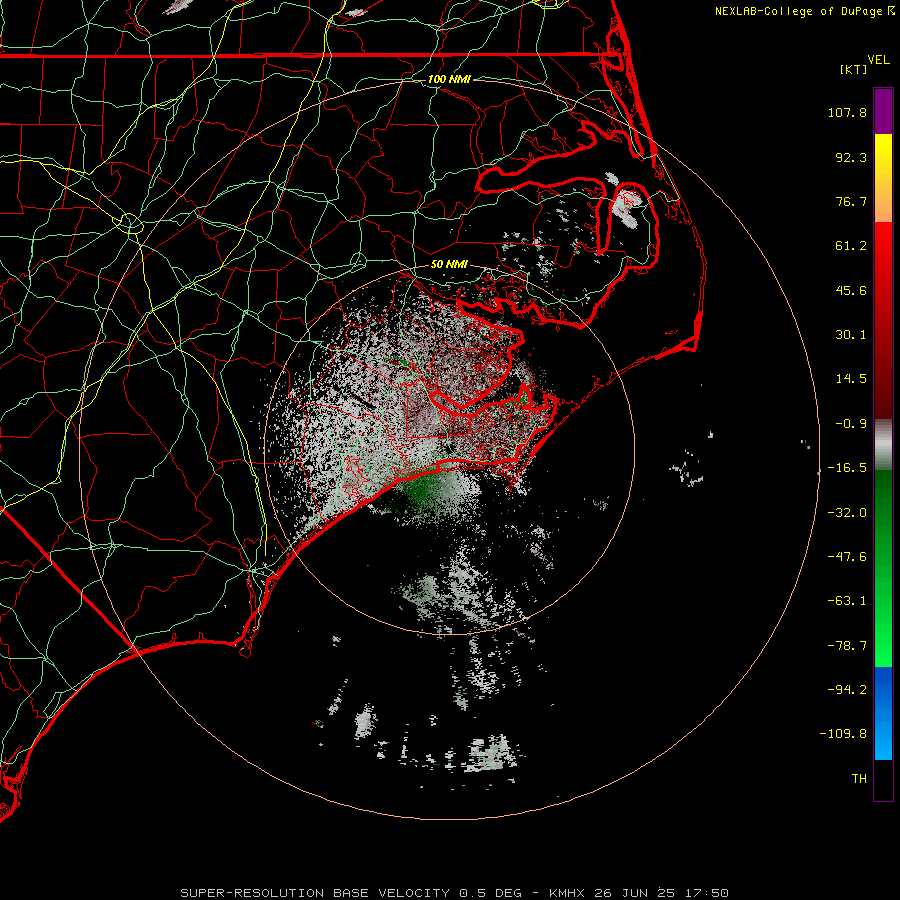Pick the light blue segment near -109.8
This screenshot has height=900, width=900.
click(883, 738)
